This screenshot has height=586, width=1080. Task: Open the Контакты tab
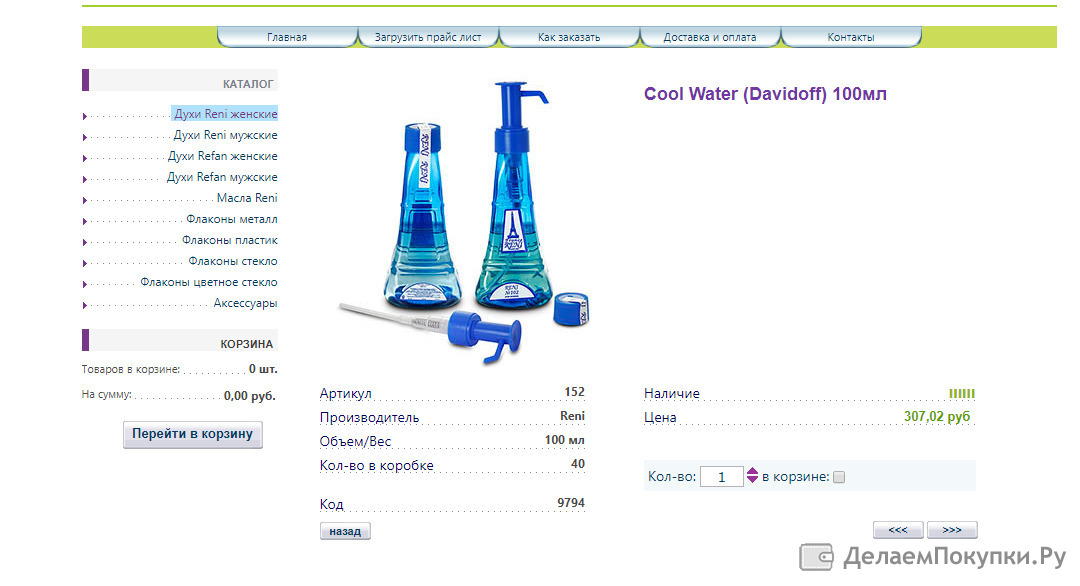tap(851, 37)
